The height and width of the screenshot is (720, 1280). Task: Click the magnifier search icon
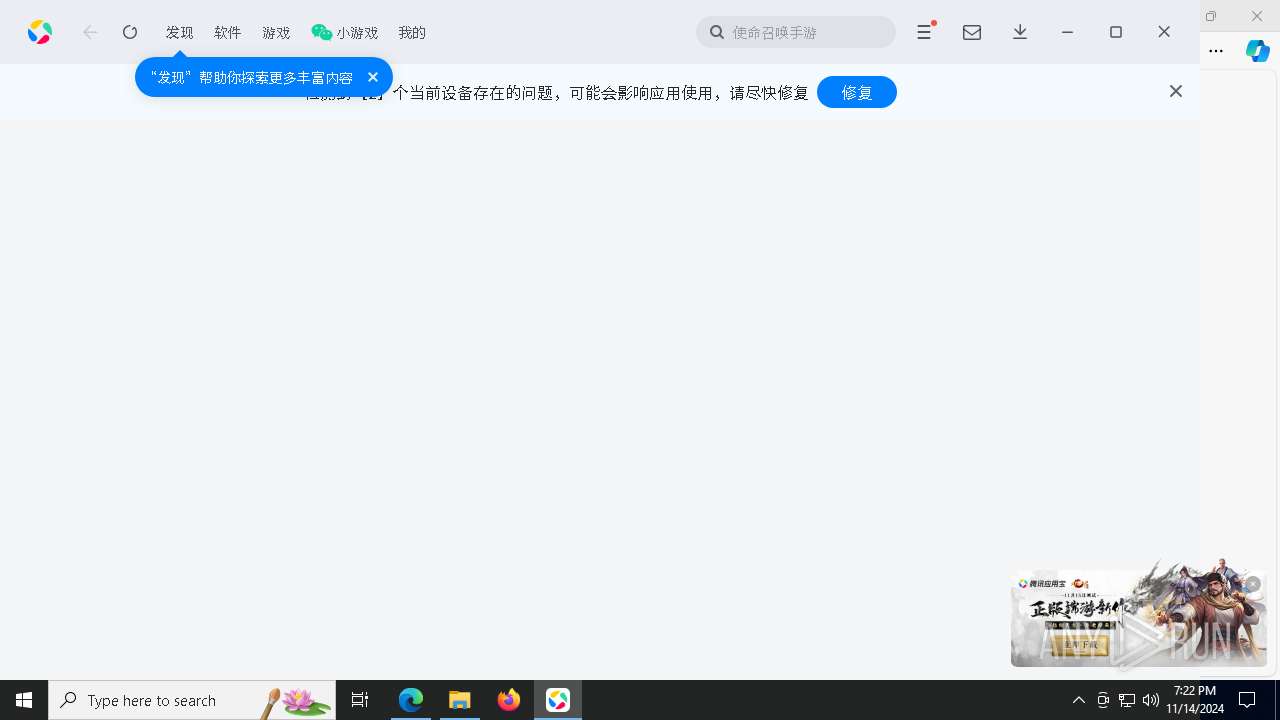[x=717, y=32]
